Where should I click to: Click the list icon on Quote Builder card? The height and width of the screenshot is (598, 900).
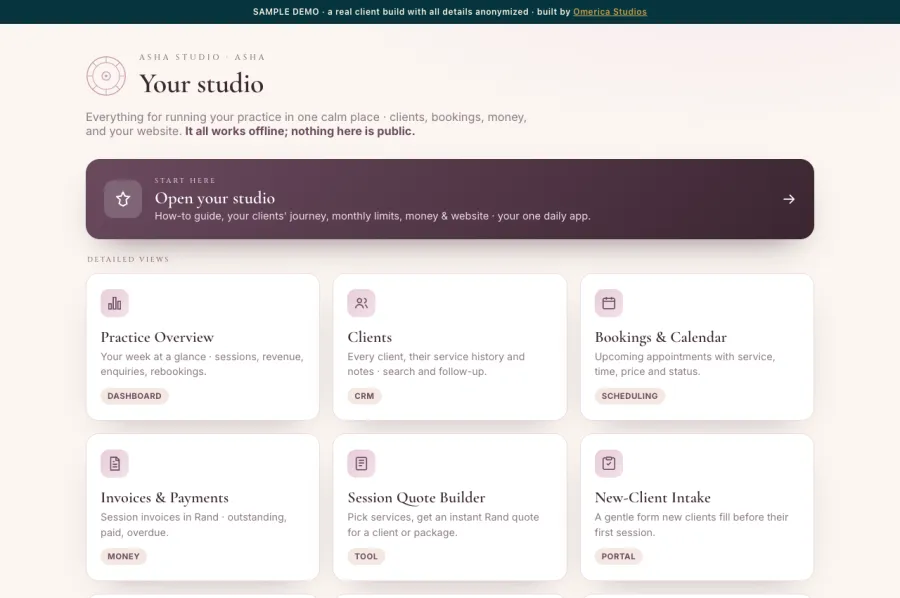pyautogui.click(x=361, y=463)
